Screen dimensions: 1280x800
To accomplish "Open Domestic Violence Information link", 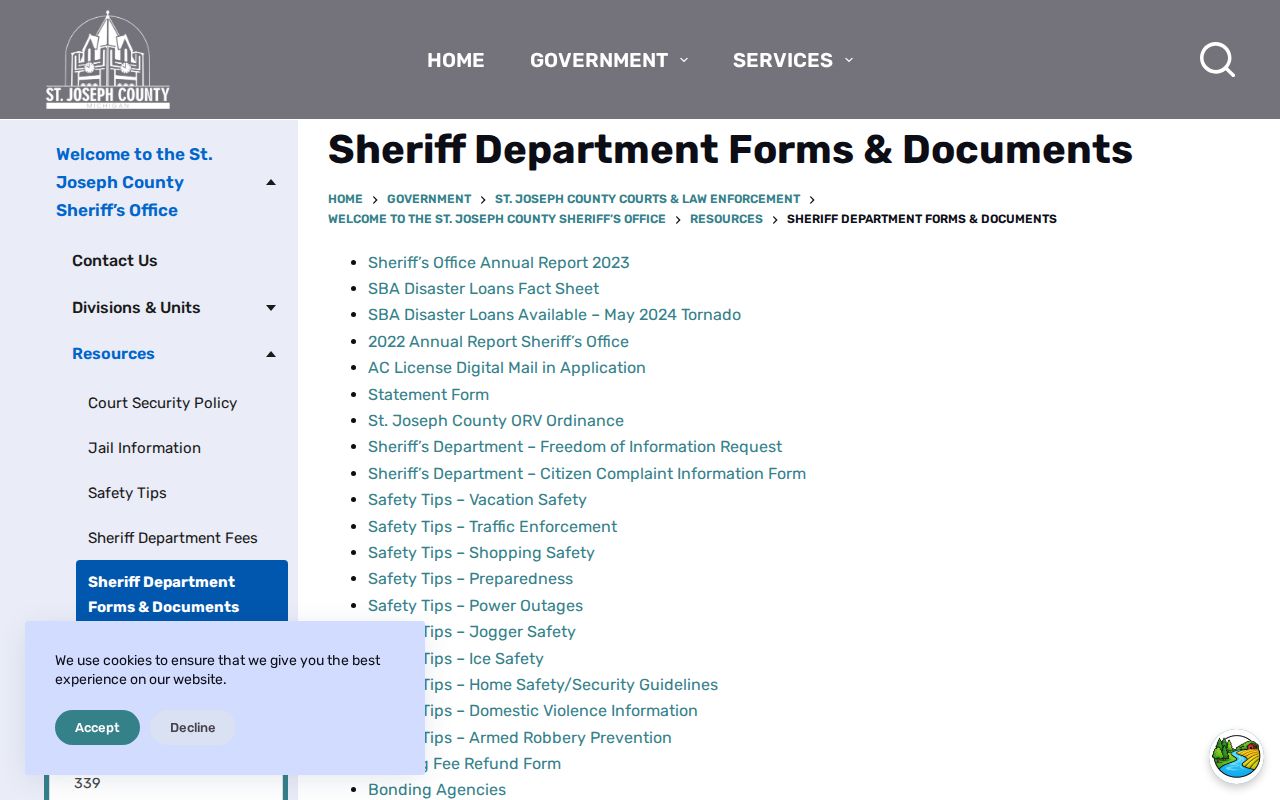I will pyautogui.click(x=561, y=710).
